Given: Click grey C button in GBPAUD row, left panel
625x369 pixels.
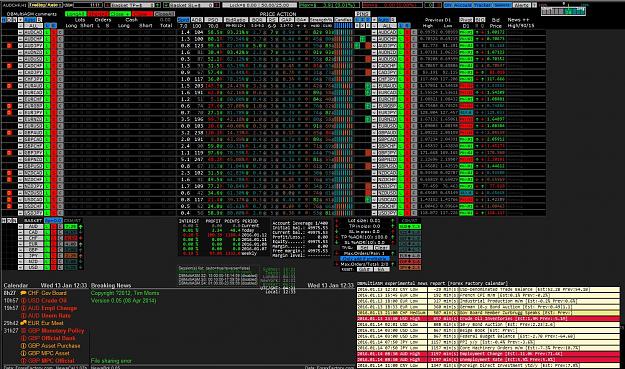Looking at the screenshot, I should pyautogui.click(x=60, y=133).
